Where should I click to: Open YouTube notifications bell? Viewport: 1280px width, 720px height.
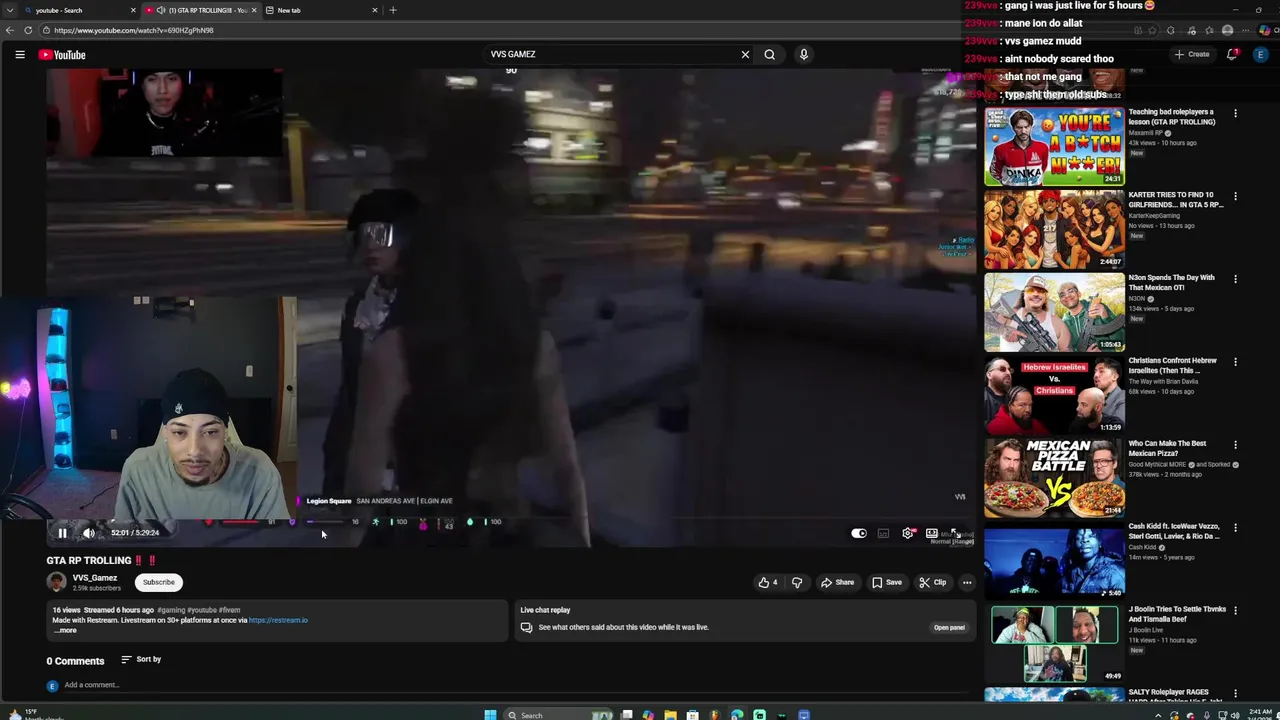[1232, 54]
